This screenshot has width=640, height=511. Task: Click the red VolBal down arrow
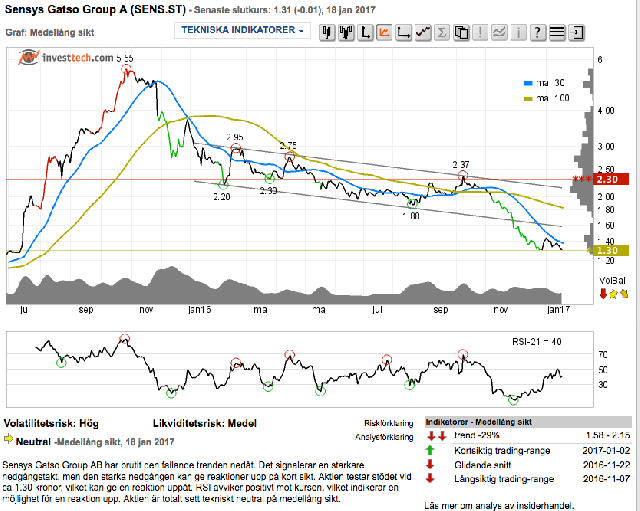(x=603, y=293)
